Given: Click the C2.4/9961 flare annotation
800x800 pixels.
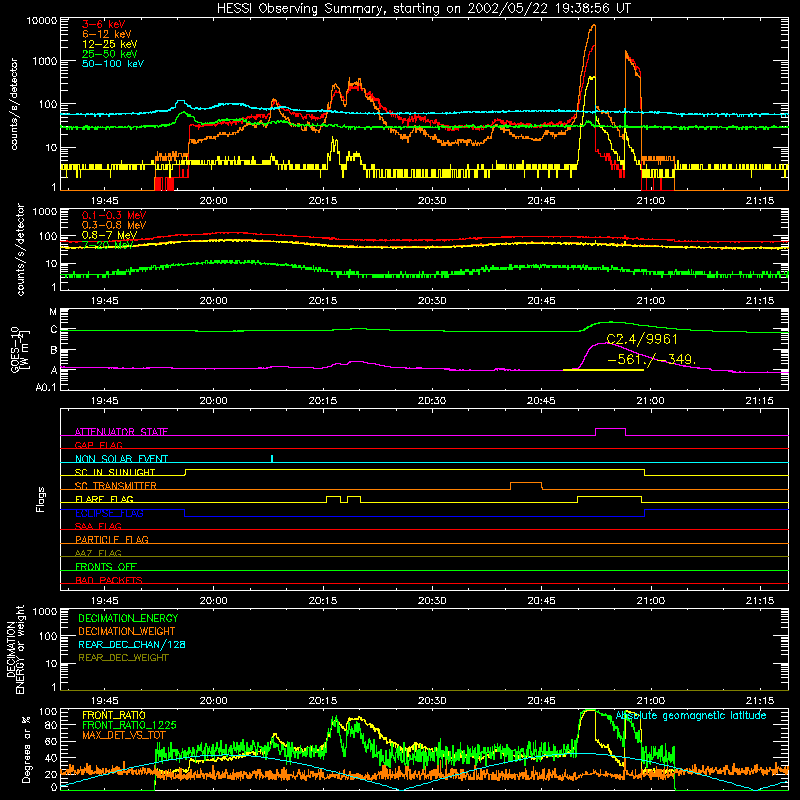Looking at the screenshot, I should pos(642,339).
